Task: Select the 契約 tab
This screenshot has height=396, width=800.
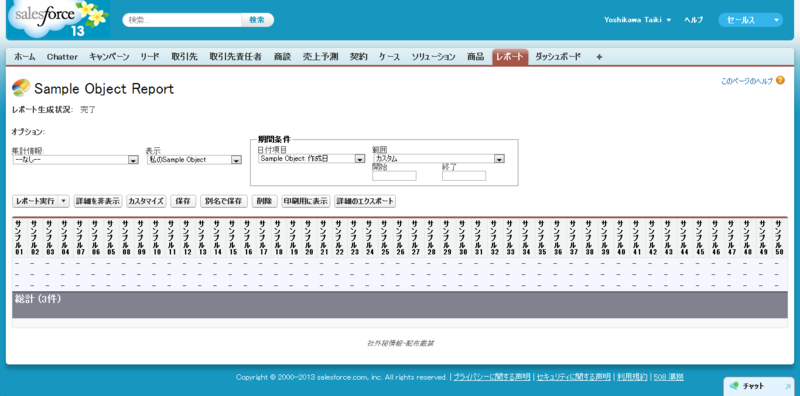Action: [358, 57]
